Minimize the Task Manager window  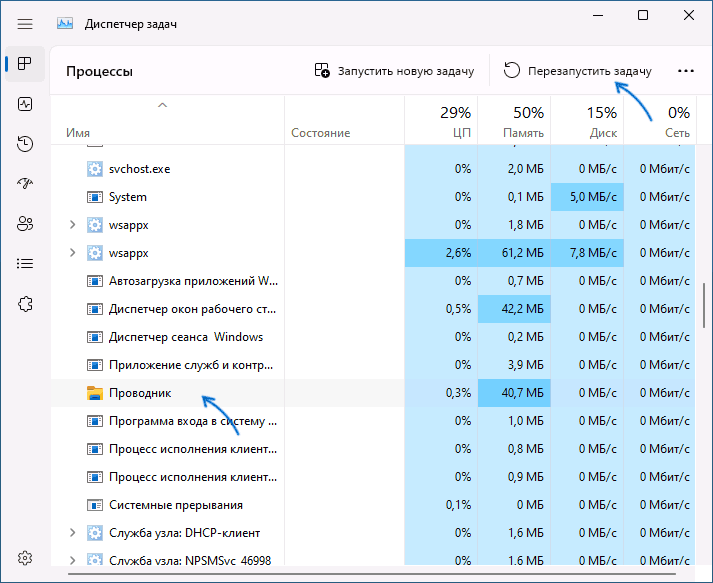(598, 15)
